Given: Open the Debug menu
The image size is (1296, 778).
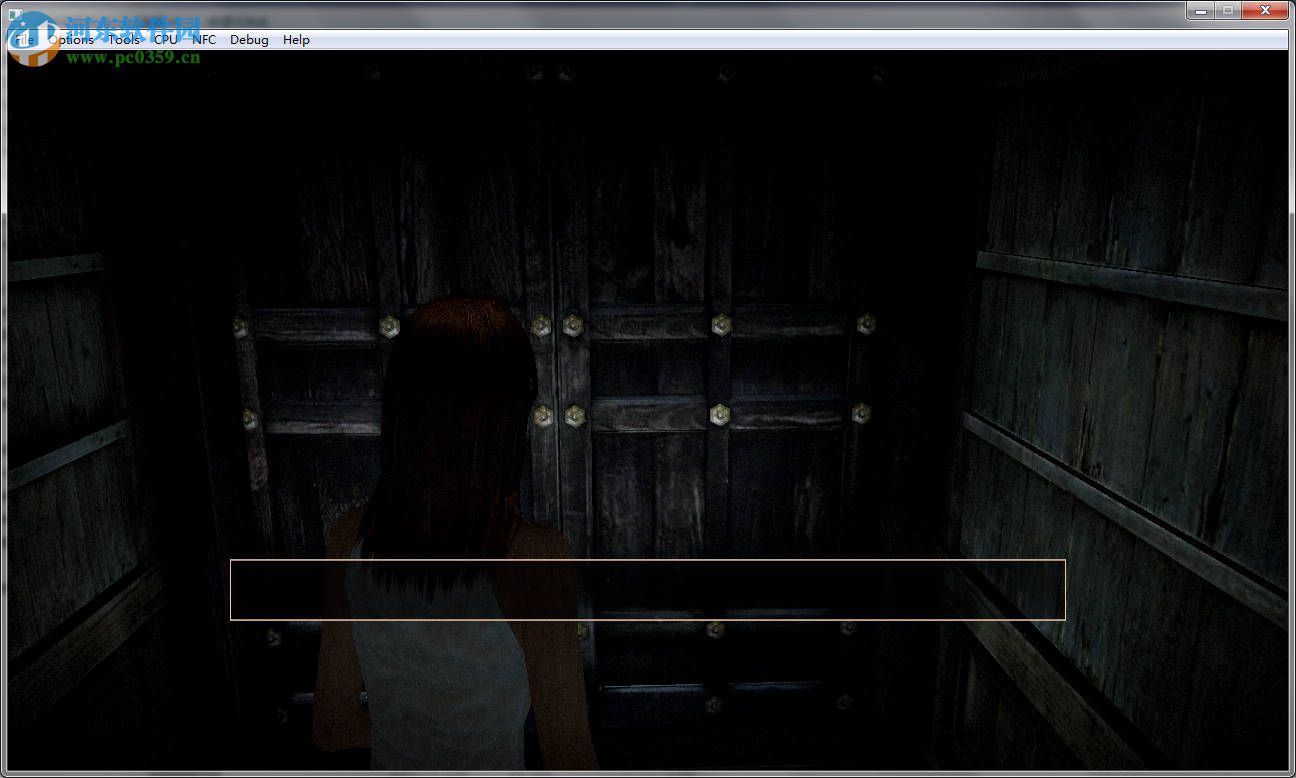Looking at the screenshot, I should click(x=249, y=40).
